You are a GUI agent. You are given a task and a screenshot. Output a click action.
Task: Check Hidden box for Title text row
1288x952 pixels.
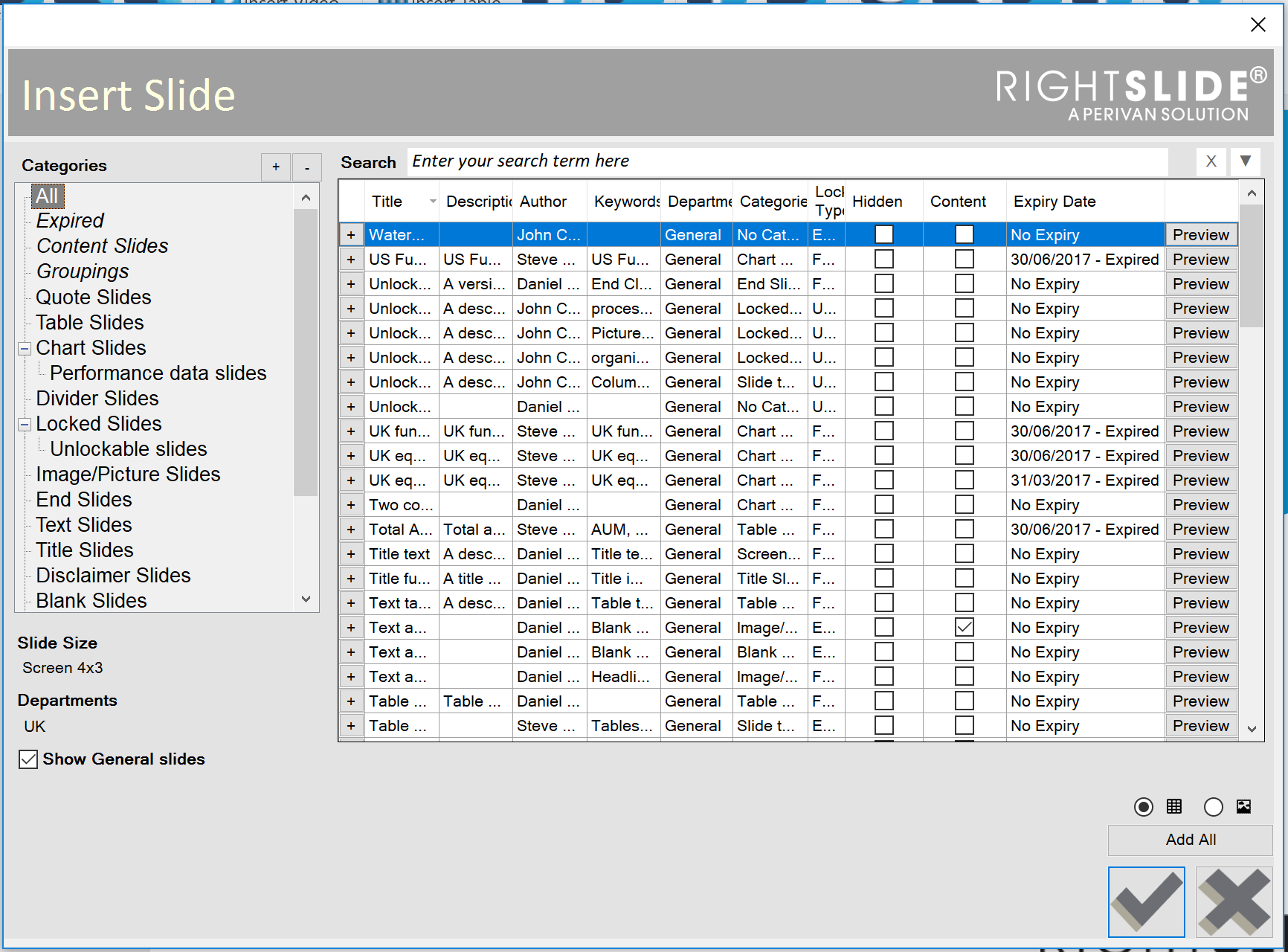pos(884,553)
